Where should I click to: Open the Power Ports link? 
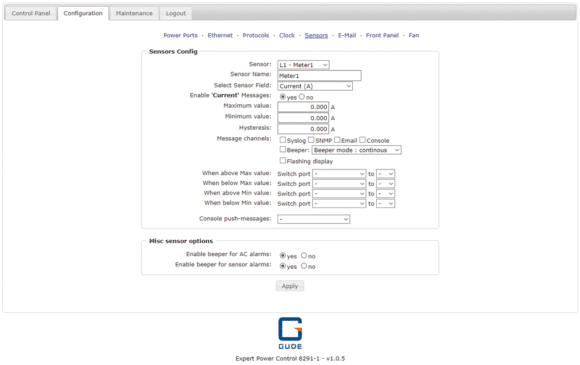(x=181, y=36)
